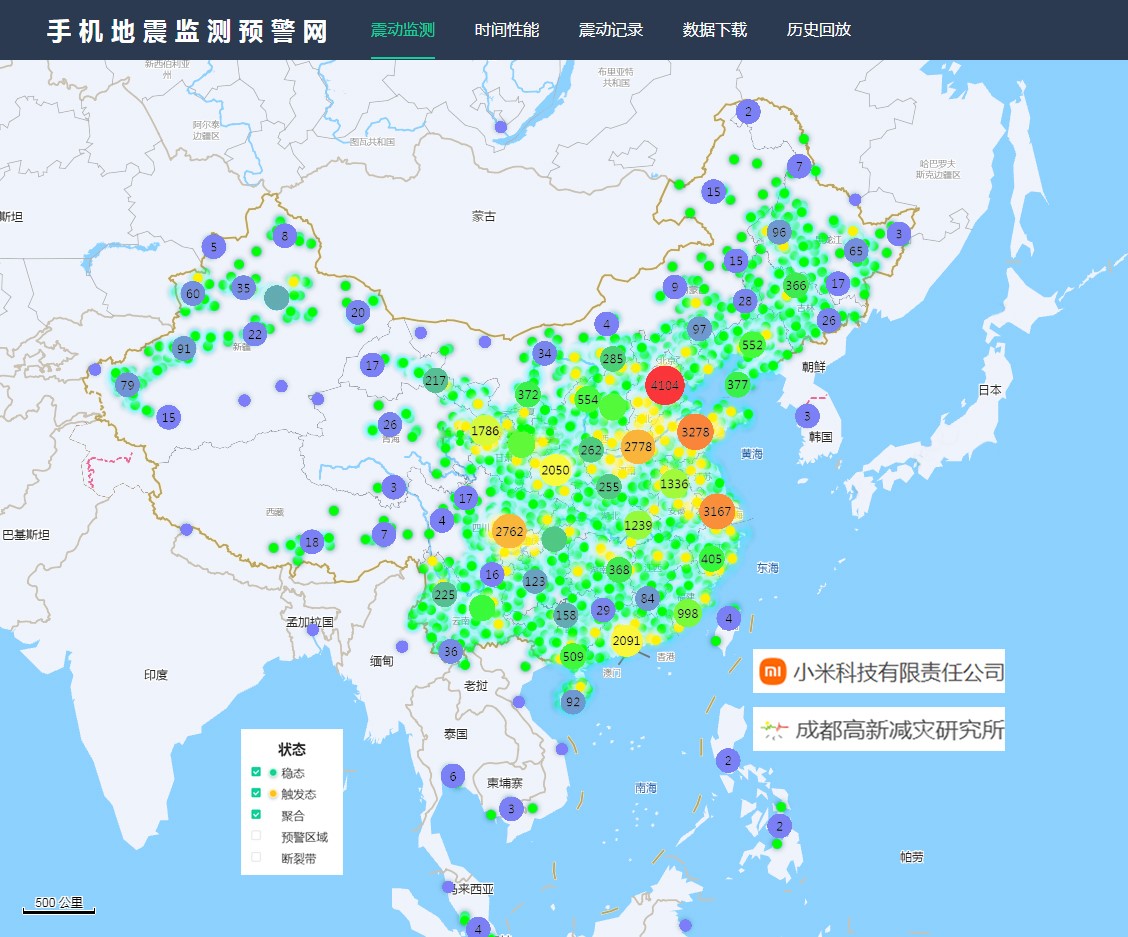This screenshot has width=1128, height=937.
Task: Click the 1336 cluster marker
Action: tap(674, 484)
